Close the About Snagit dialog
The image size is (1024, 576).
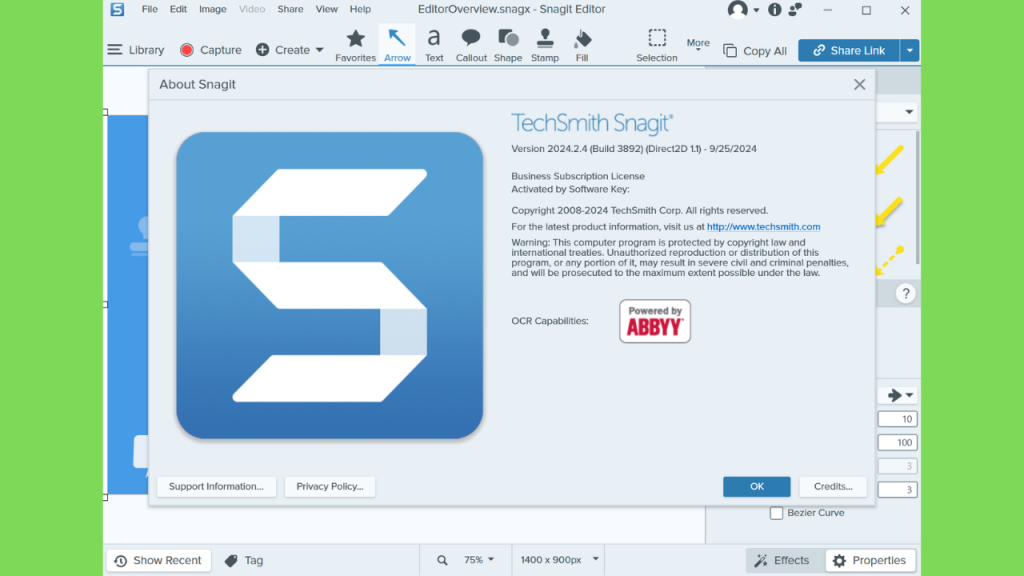pos(859,84)
